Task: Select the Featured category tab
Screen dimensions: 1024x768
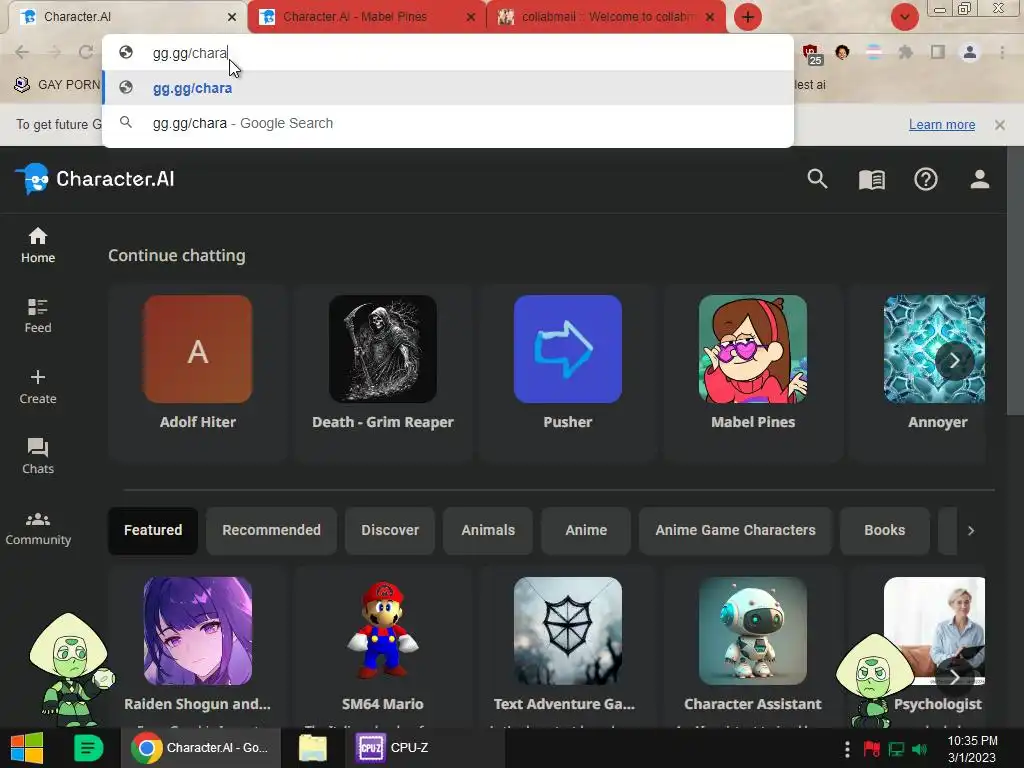Action: click(x=153, y=530)
